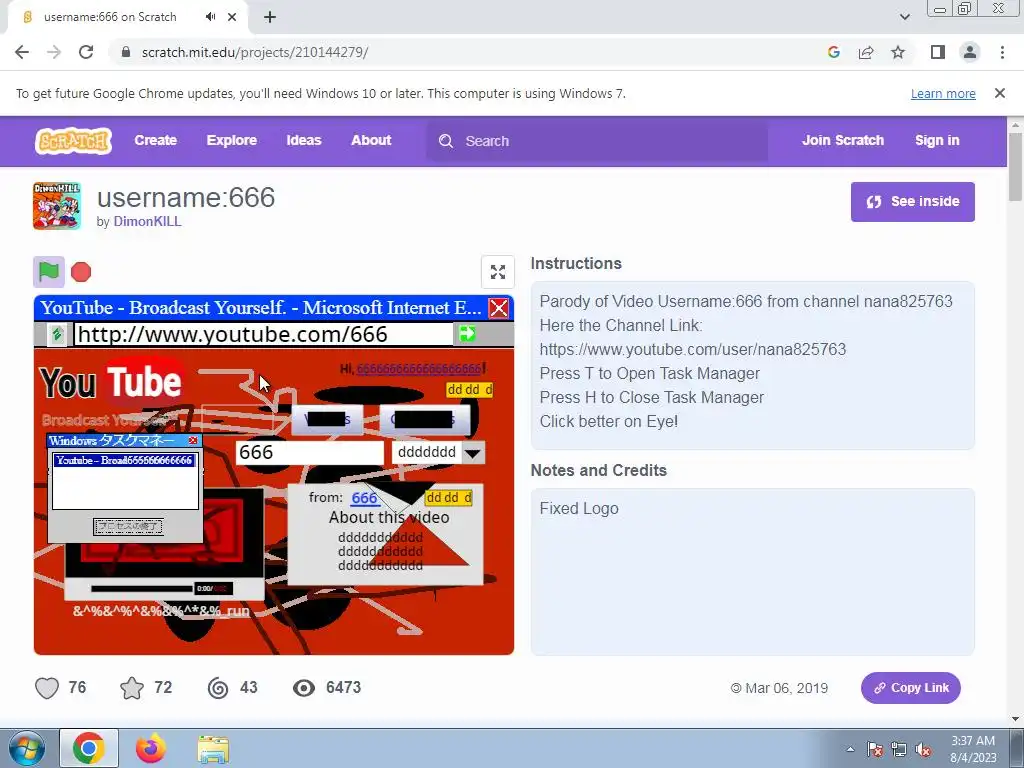Viewport: 1024px width, 768px height.
Task: Open DimonKILL's profile avatar thumbnail
Action: click(x=57, y=206)
